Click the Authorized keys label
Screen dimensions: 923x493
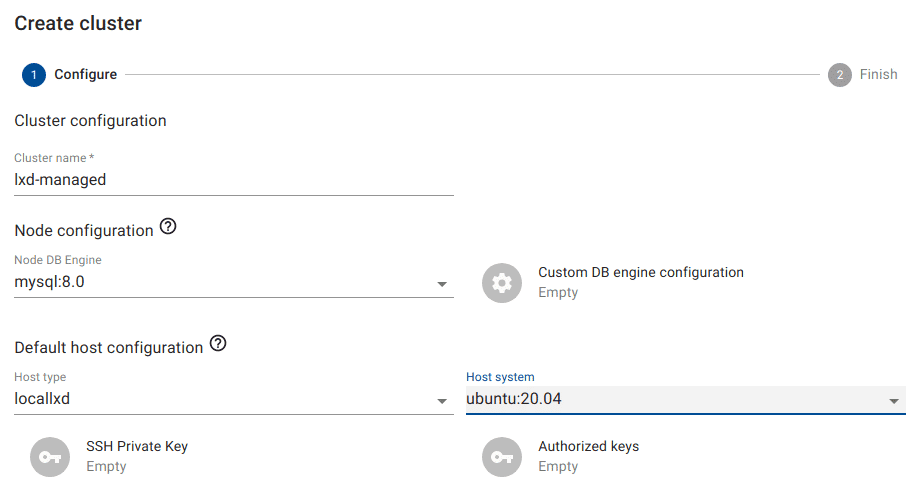coord(588,446)
